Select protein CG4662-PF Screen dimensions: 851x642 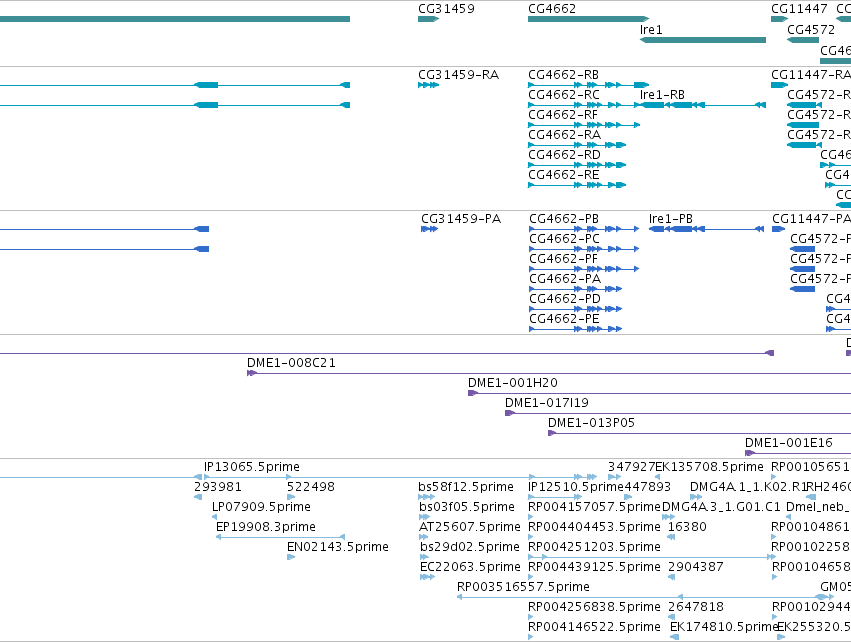point(563,259)
